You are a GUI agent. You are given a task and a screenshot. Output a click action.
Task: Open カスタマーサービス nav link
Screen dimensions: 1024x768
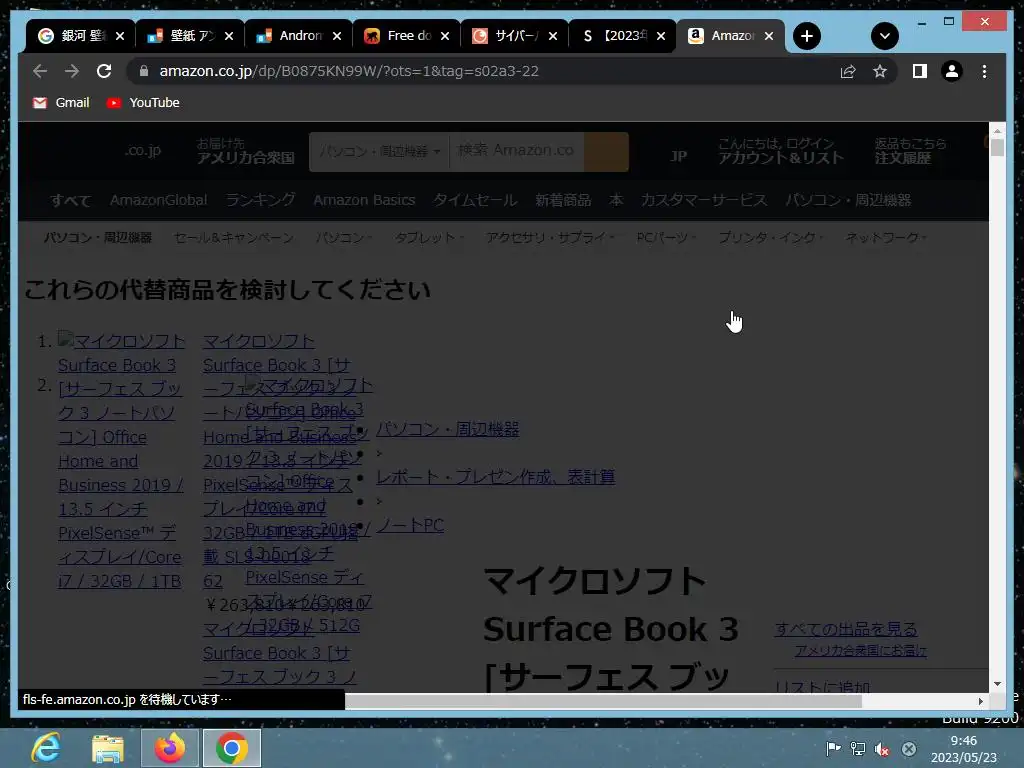pos(703,200)
